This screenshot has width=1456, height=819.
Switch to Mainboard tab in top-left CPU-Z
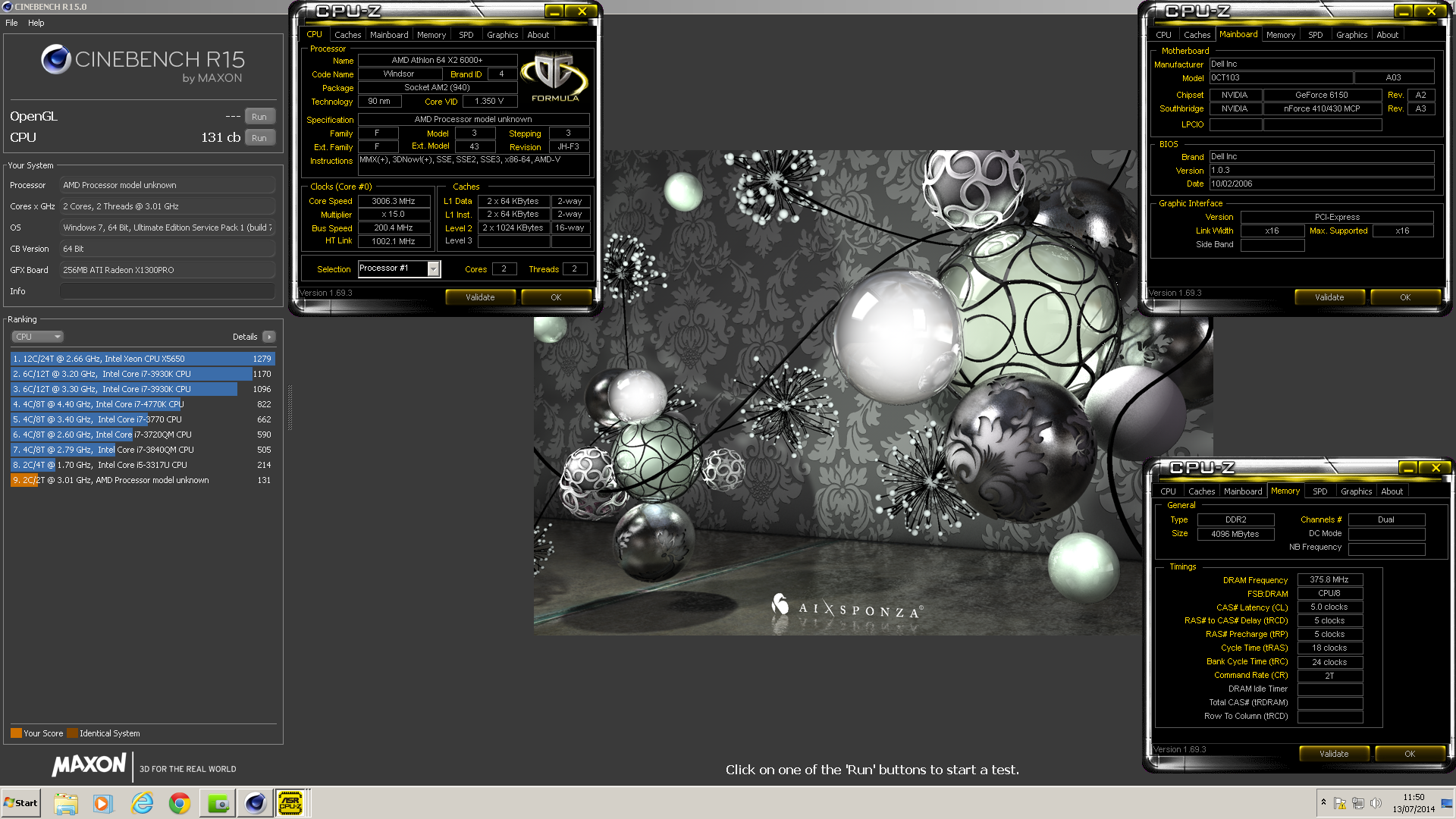(389, 35)
